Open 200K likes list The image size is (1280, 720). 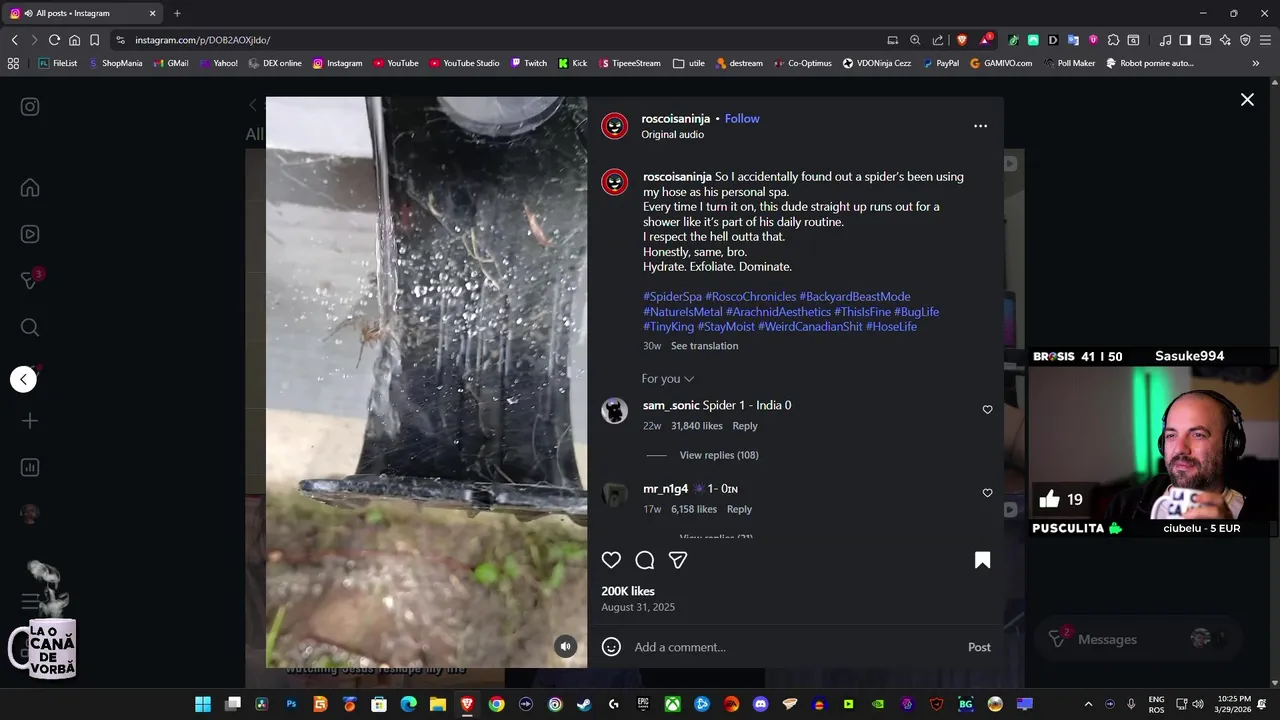628,591
